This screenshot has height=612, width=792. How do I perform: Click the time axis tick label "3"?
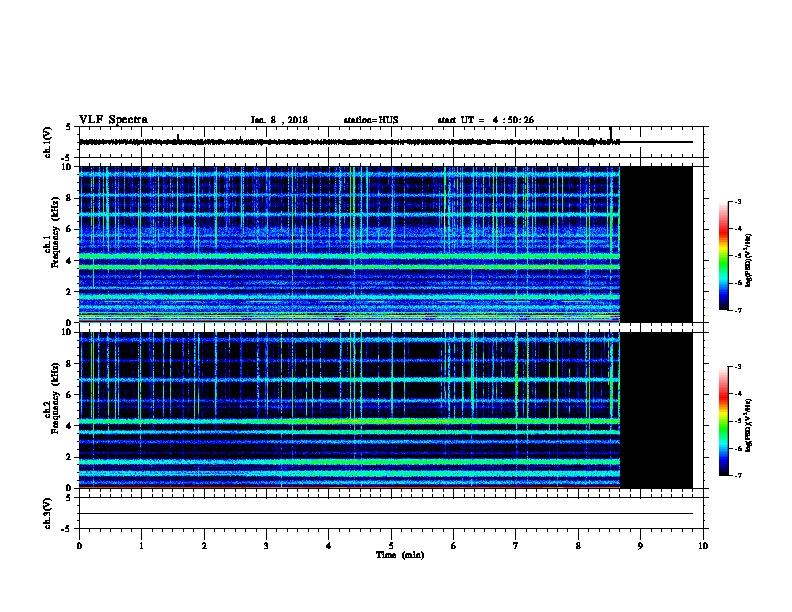pyautogui.click(x=266, y=546)
